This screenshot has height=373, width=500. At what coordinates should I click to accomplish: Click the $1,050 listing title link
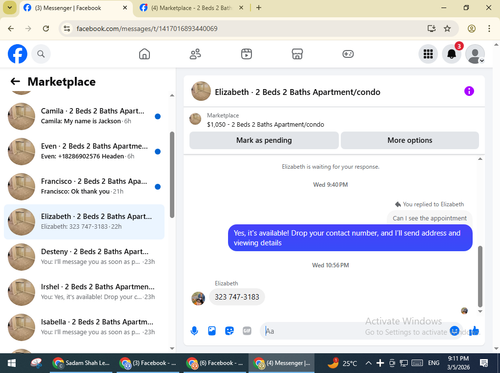point(265,124)
